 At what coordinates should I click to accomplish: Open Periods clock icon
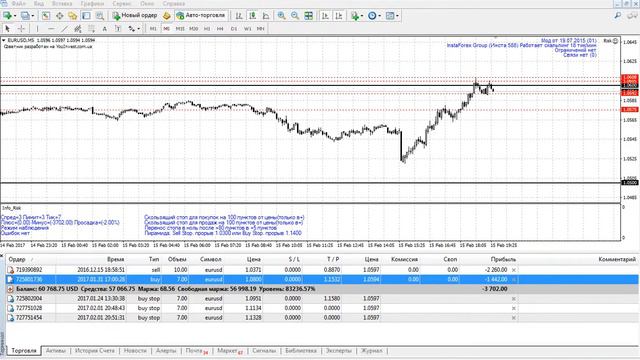pos(372,16)
